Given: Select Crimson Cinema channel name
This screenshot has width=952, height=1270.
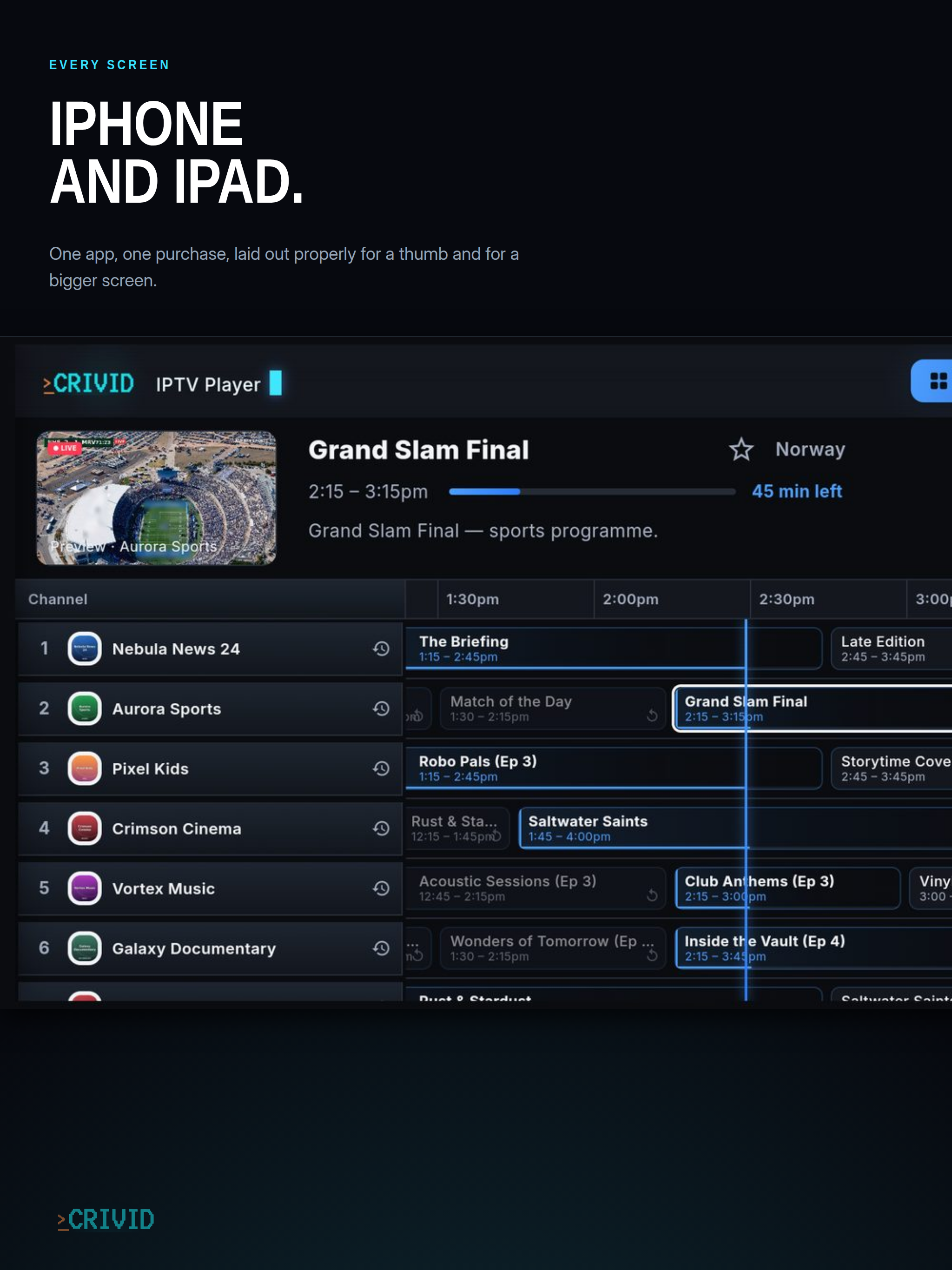Looking at the screenshot, I should click(x=177, y=828).
